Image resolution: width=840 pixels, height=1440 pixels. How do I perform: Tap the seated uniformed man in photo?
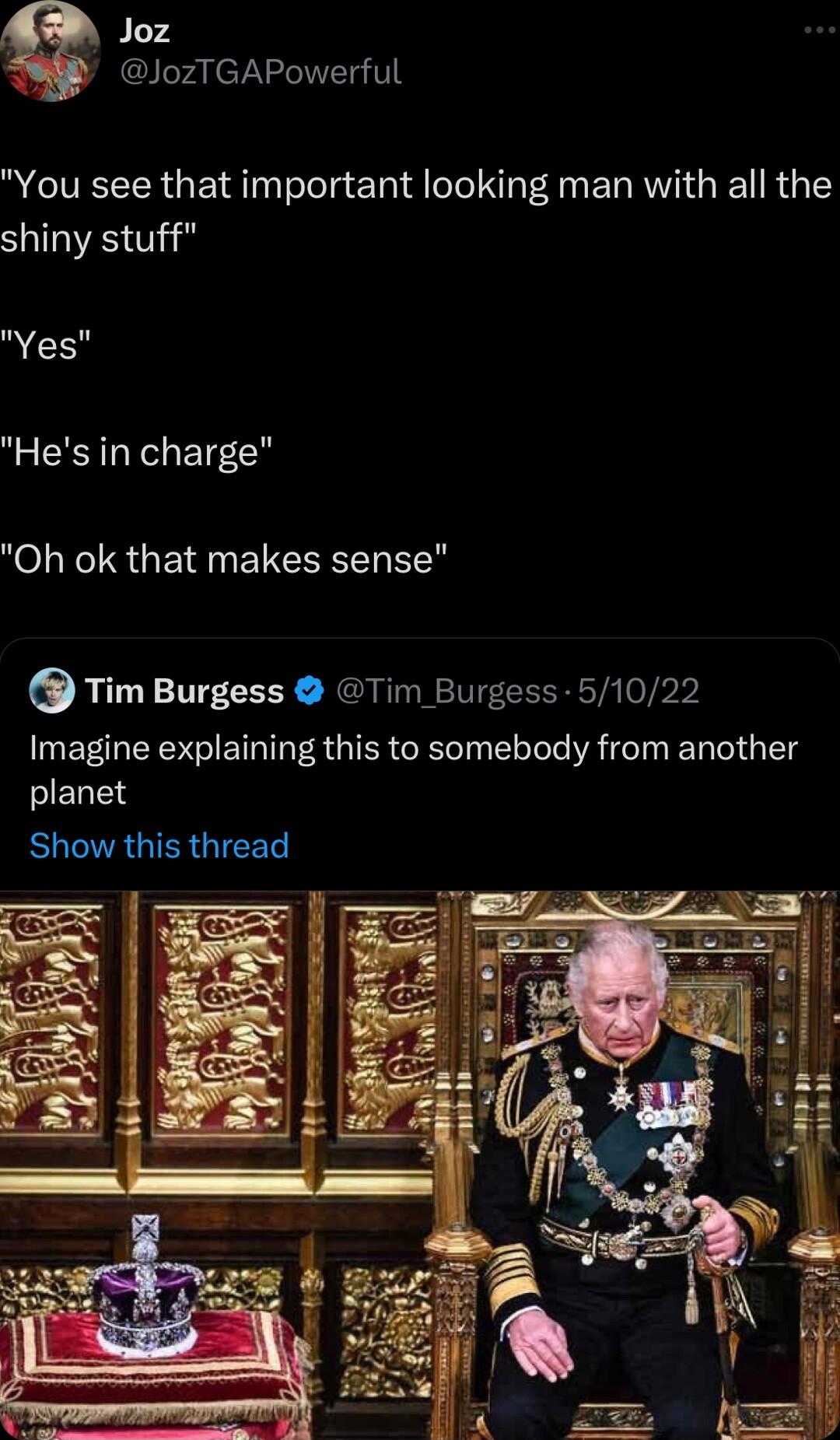pos(622,1167)
